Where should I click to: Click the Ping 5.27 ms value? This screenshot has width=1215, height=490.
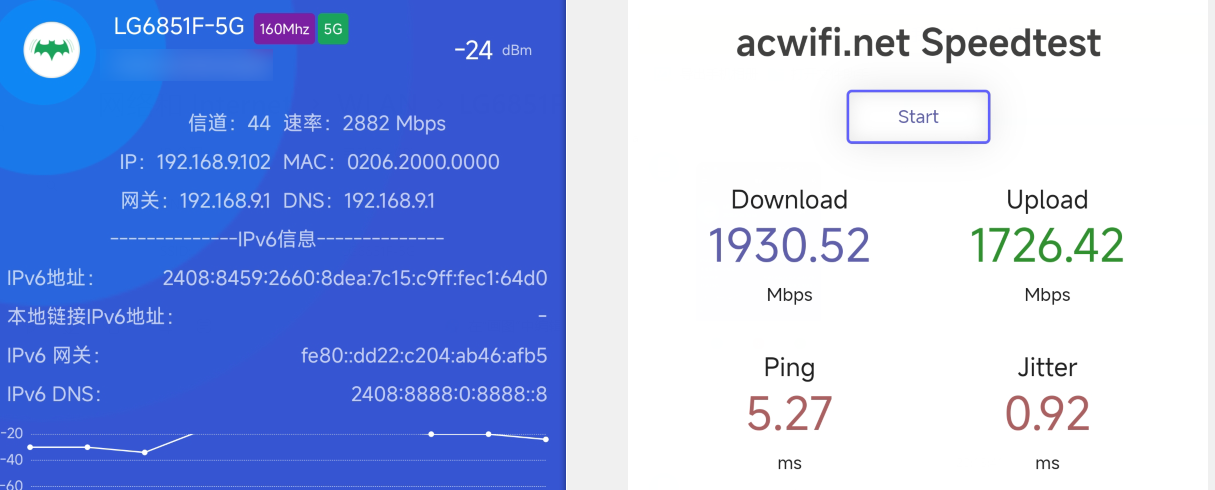pyautogui.click(x=789, y=413)
